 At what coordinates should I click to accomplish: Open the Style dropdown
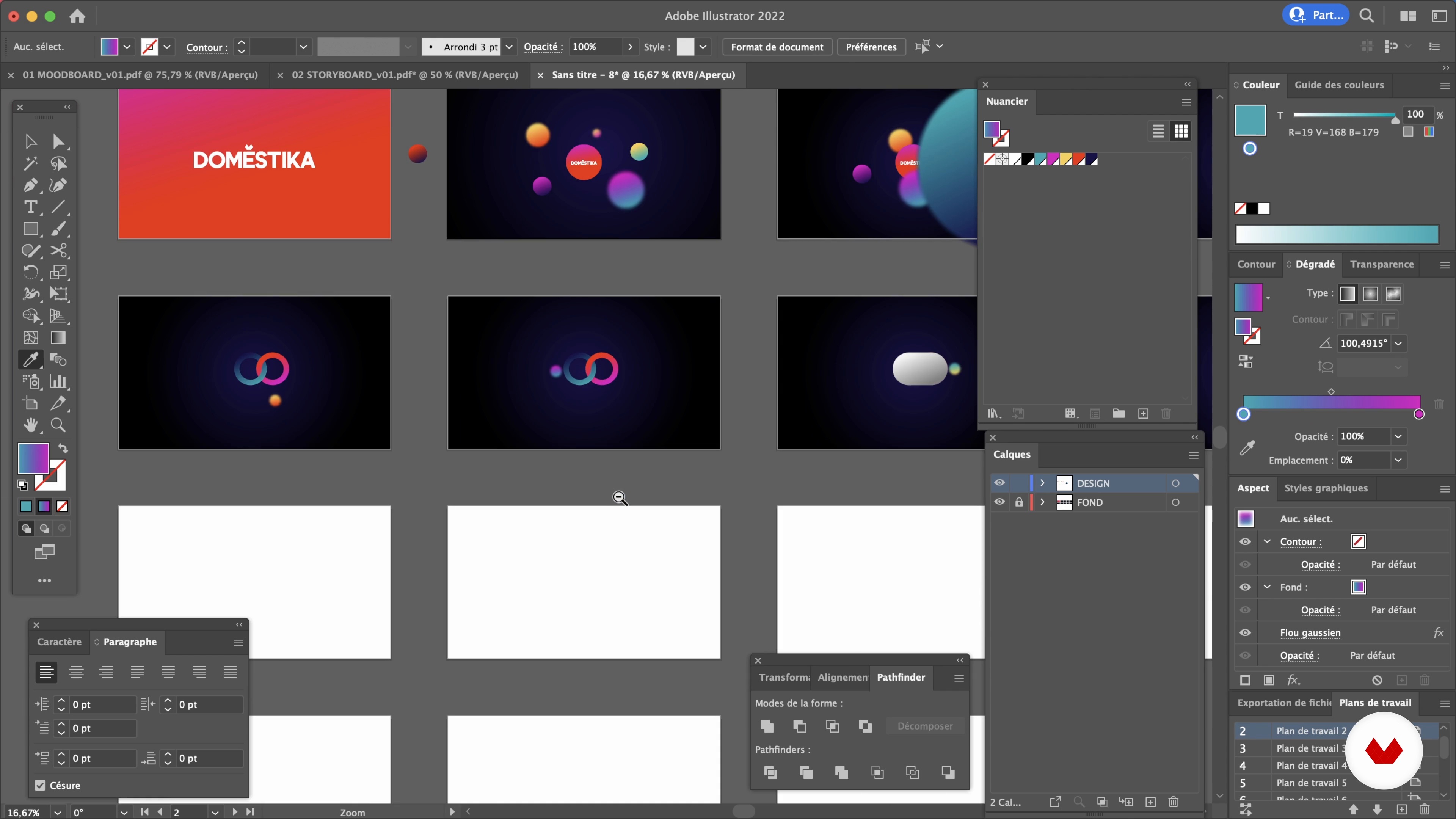(703, 47)
